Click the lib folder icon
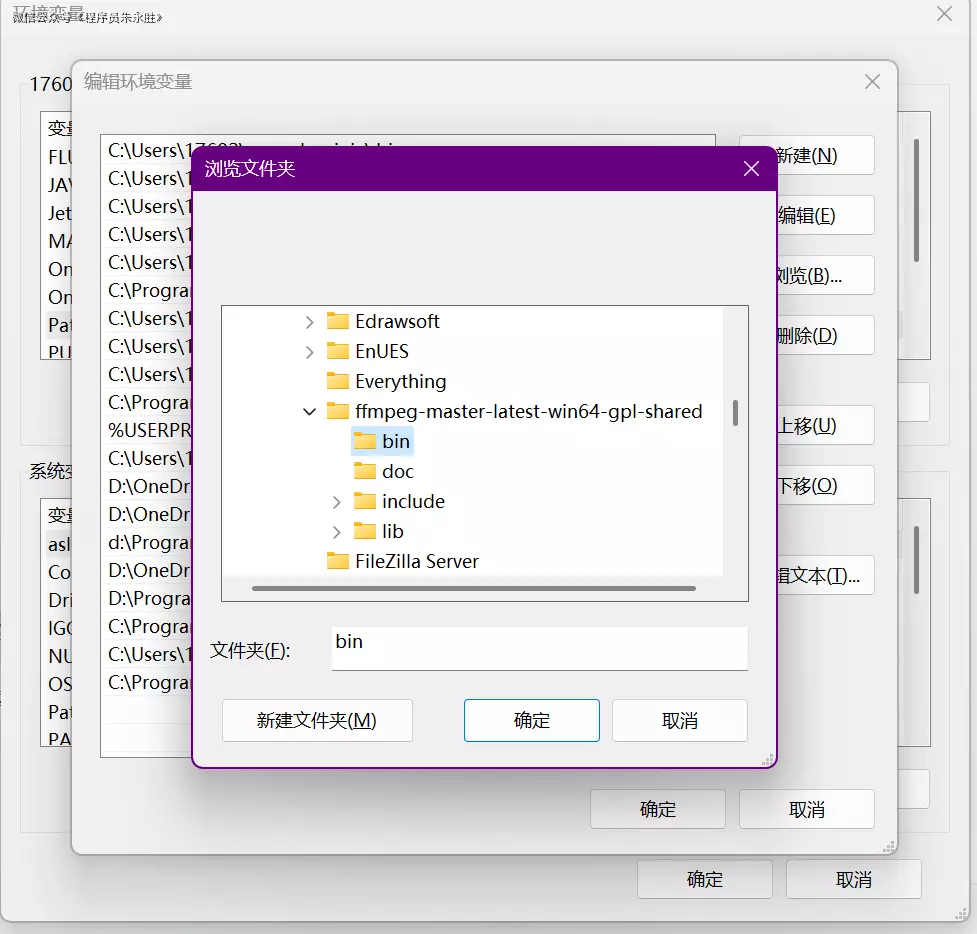977x934 pixels. (x=365, y=531)
